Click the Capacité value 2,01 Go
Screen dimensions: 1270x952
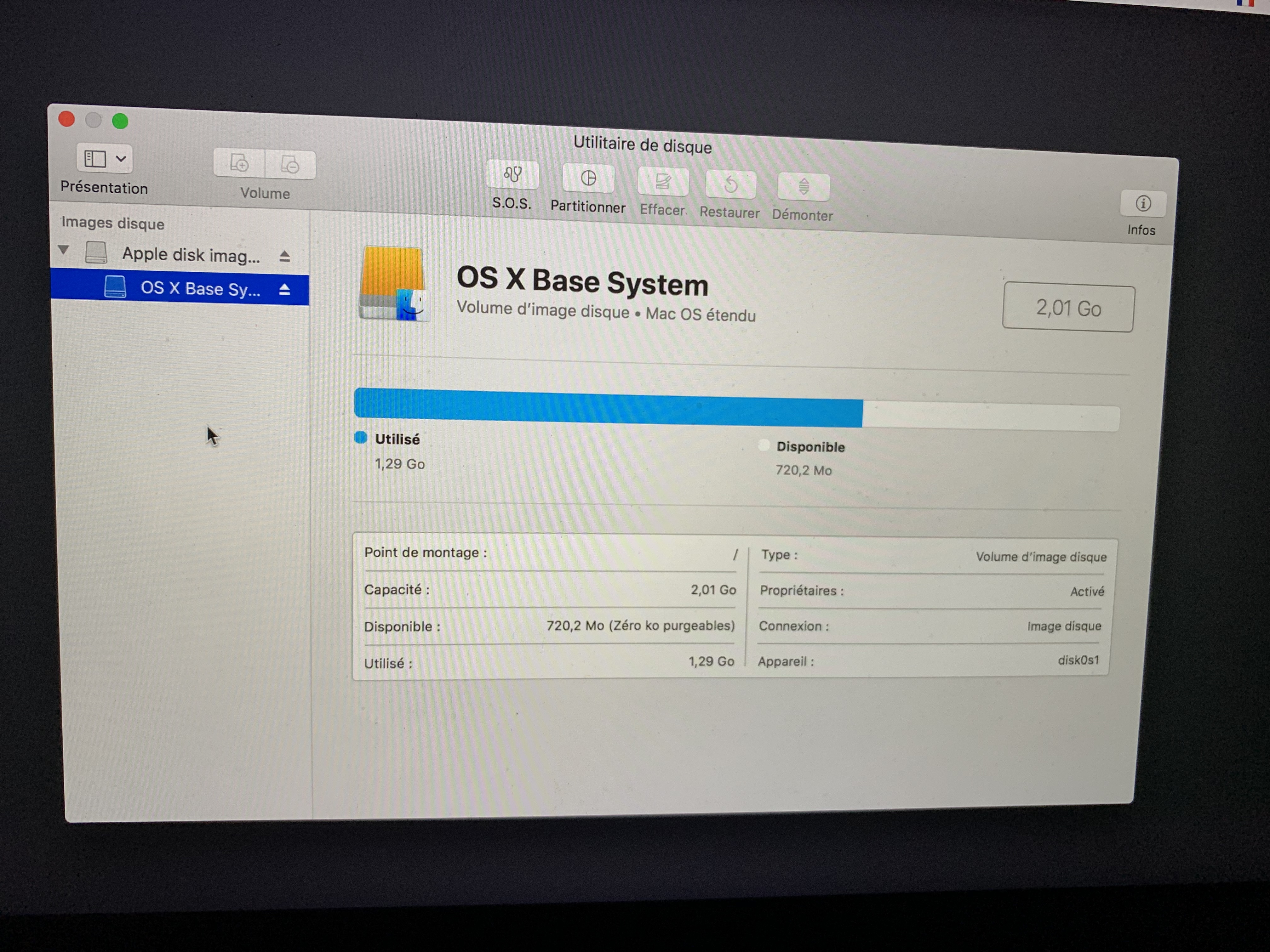pyautogui.click(x=713, y=590)
